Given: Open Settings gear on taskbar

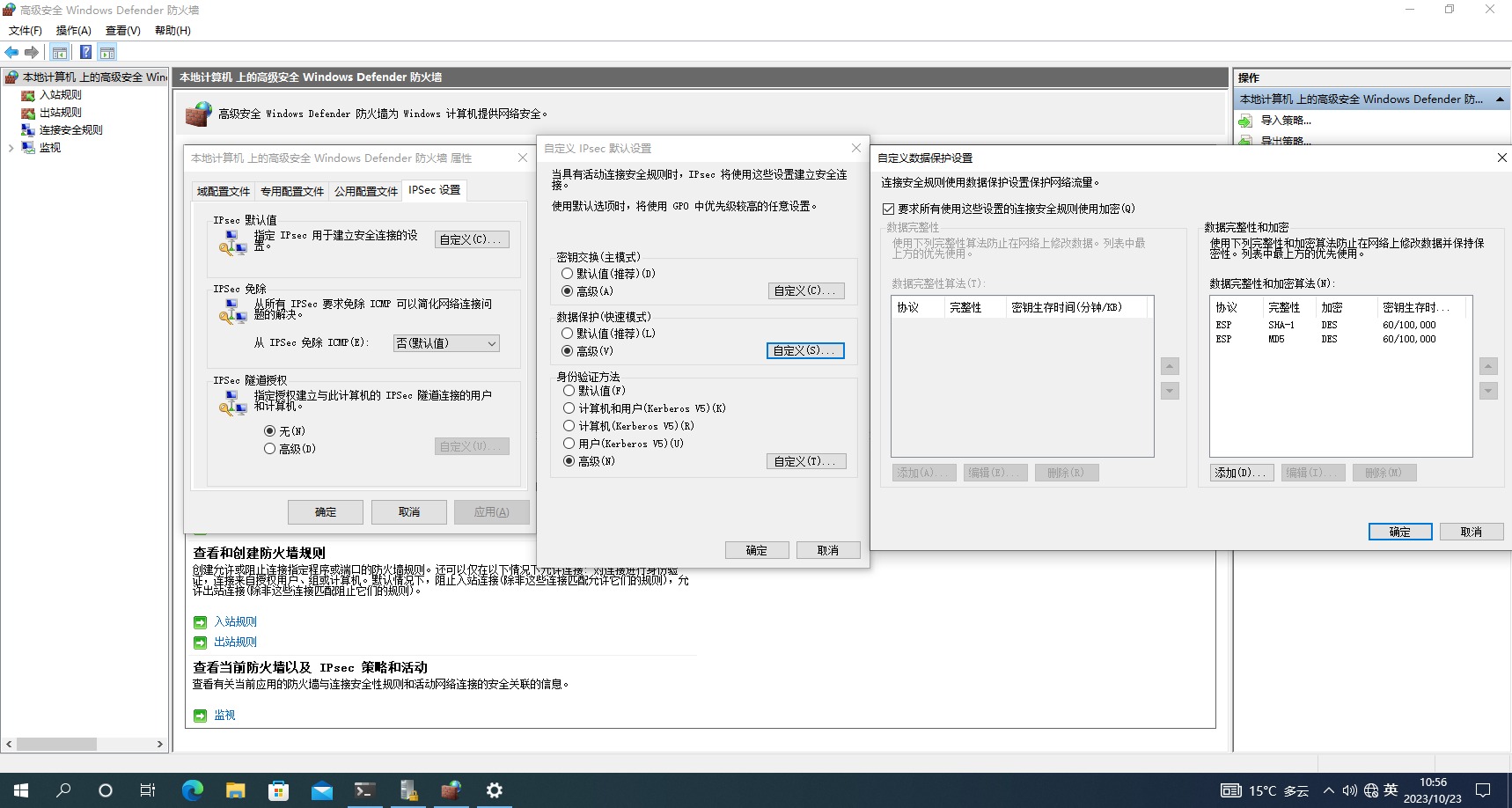Looking at the screenshot, I should (495, 790).
